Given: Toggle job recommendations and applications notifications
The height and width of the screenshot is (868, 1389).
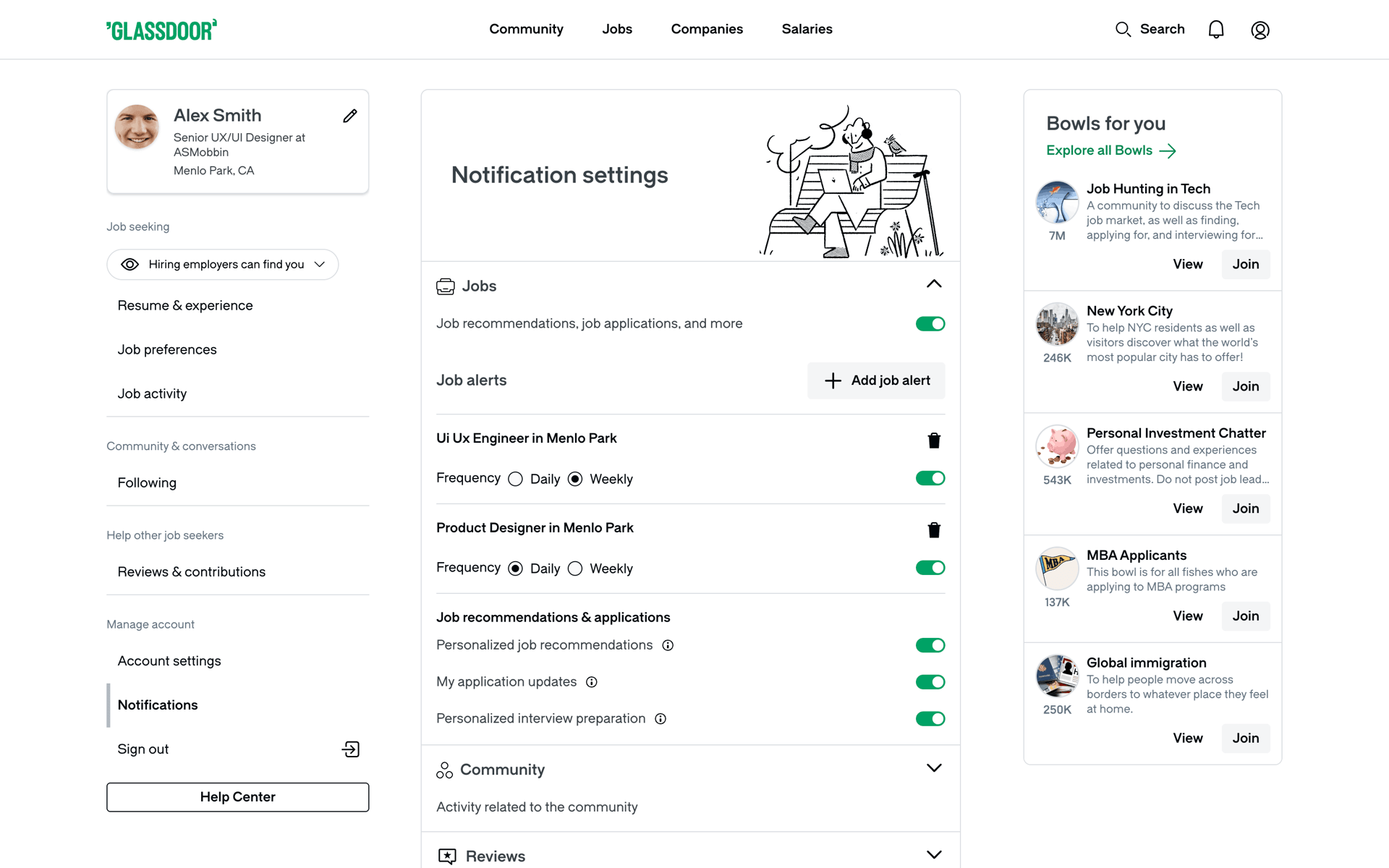Looking at the screenshot, I should 930,324.
